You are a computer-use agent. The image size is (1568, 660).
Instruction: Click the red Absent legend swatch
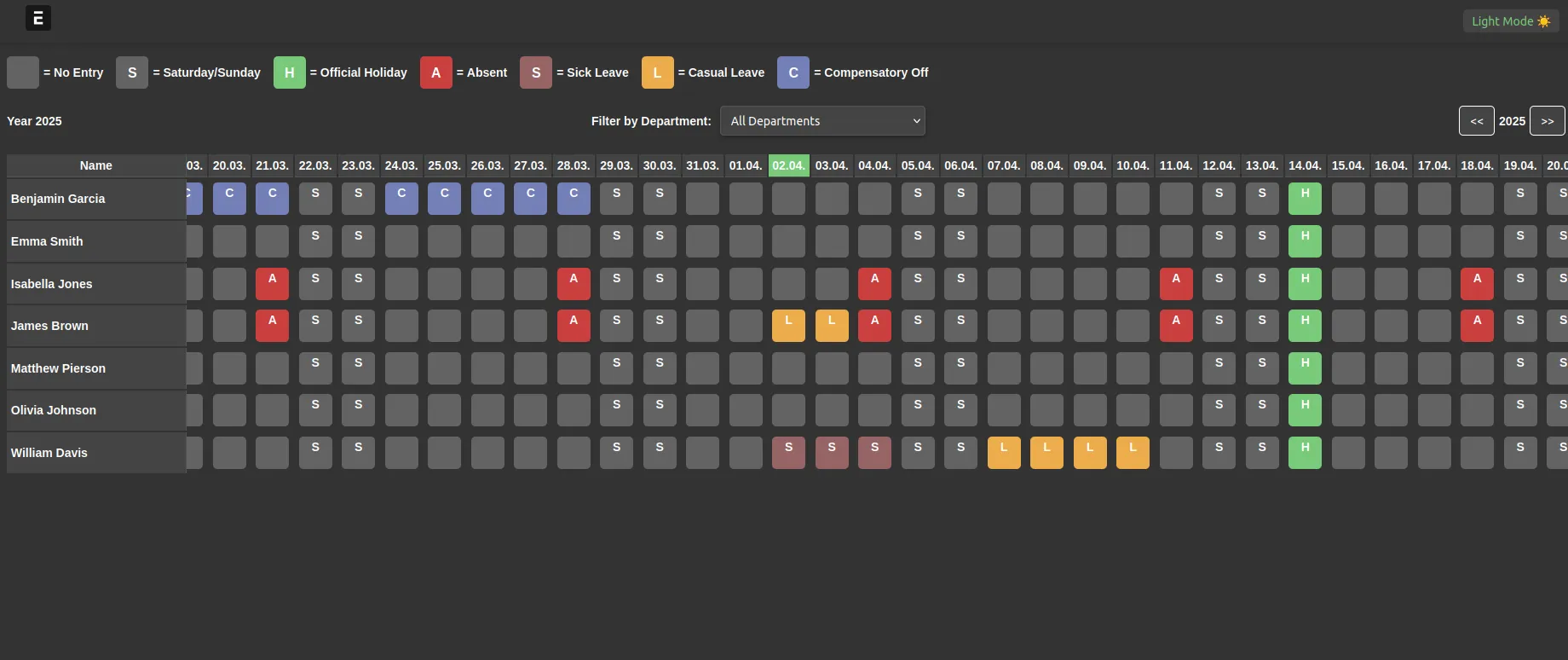point(435,72)
